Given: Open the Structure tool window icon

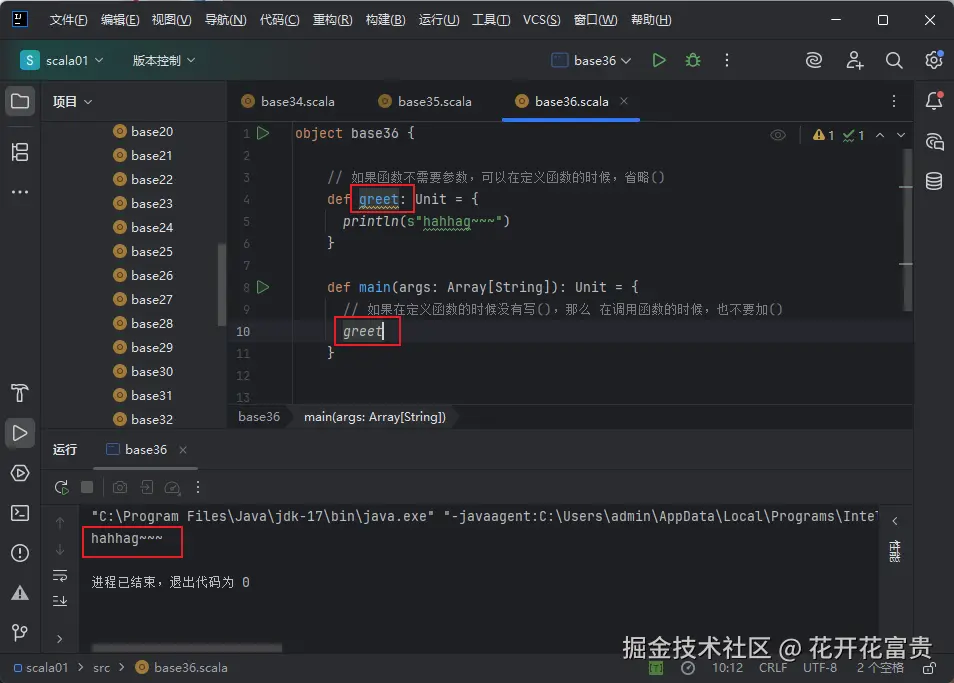Looking at the screenshot, I should click(x=19, y=152).
